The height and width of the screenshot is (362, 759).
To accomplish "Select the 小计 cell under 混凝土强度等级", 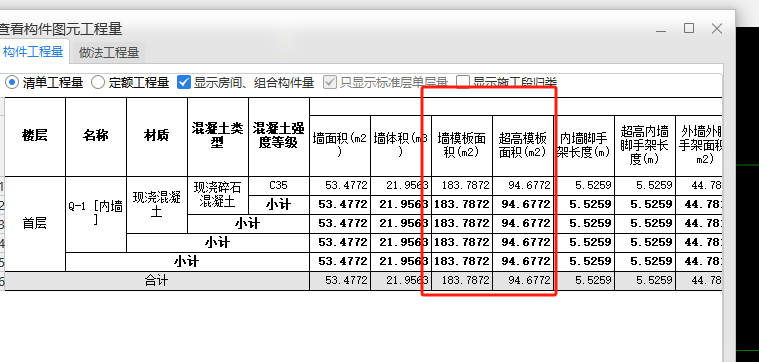I will tap(279, 205).
